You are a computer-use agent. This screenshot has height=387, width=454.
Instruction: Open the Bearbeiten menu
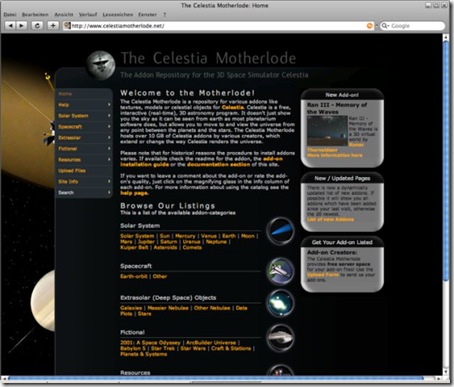35,15
